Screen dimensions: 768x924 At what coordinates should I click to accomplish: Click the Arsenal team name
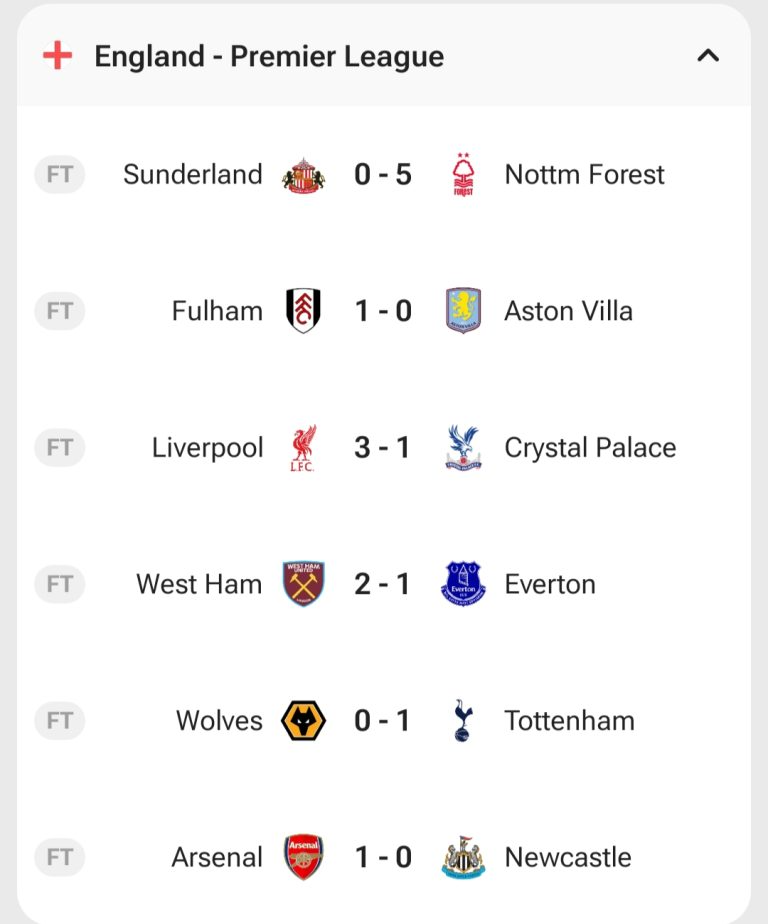217,857
